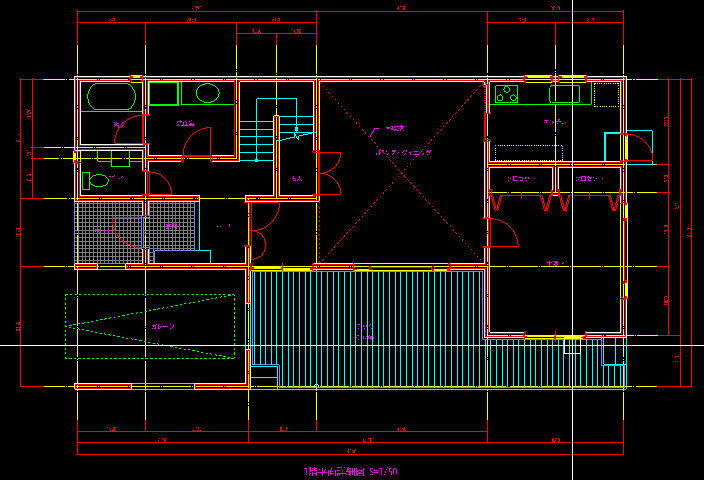Viewport: 704px width, 480px height.
Task: Select the left closet text label
Action: coord(521,178)
